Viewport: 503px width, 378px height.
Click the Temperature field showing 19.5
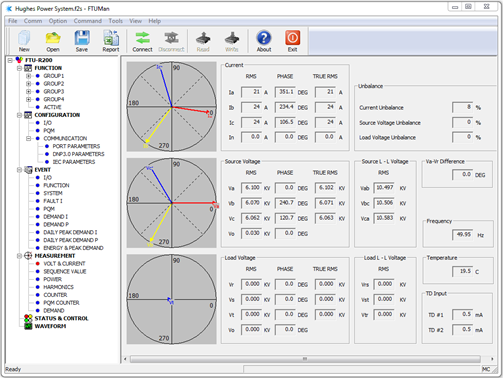point(462,272)
